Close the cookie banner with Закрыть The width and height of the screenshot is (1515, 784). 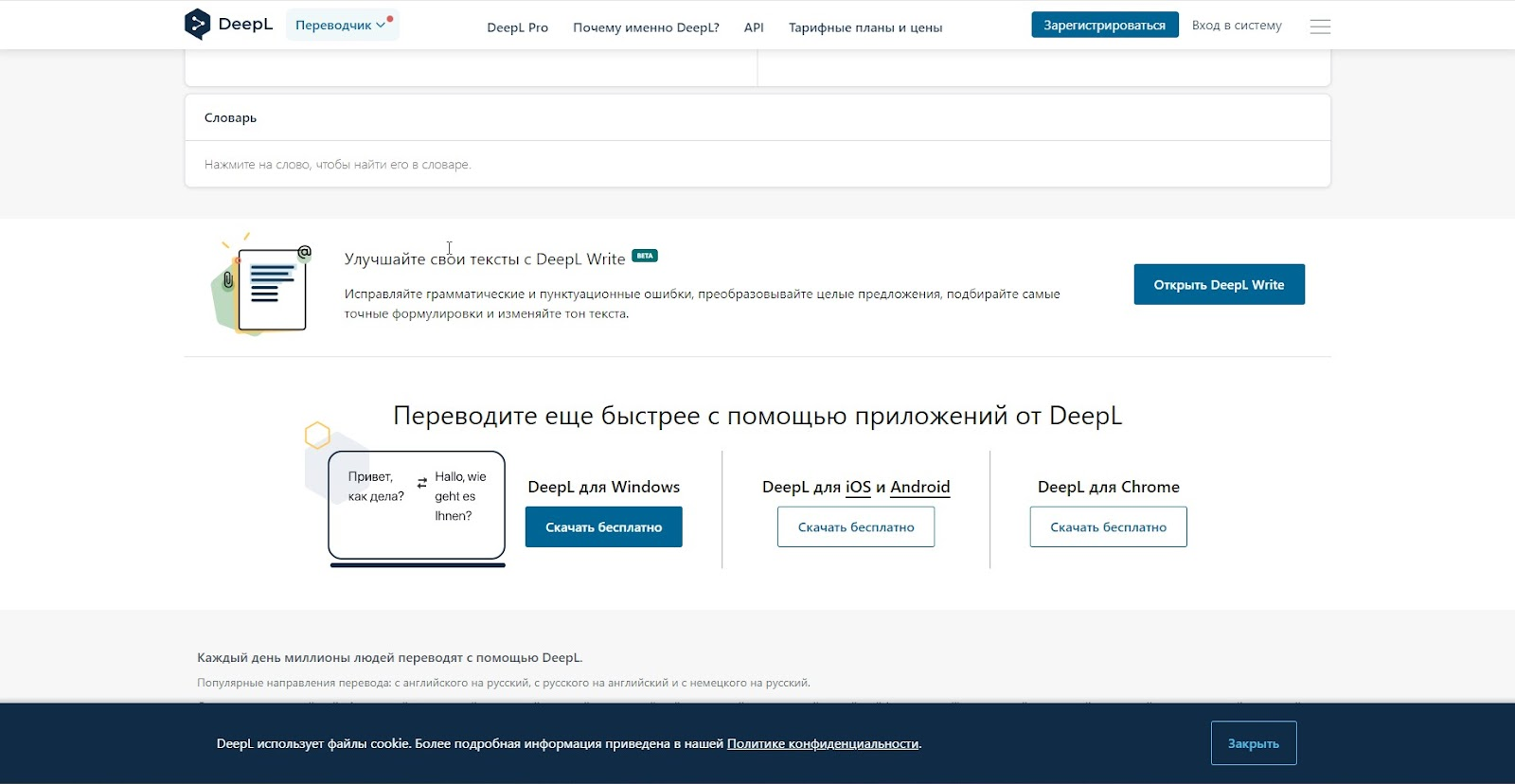[x=1254, y=743]
